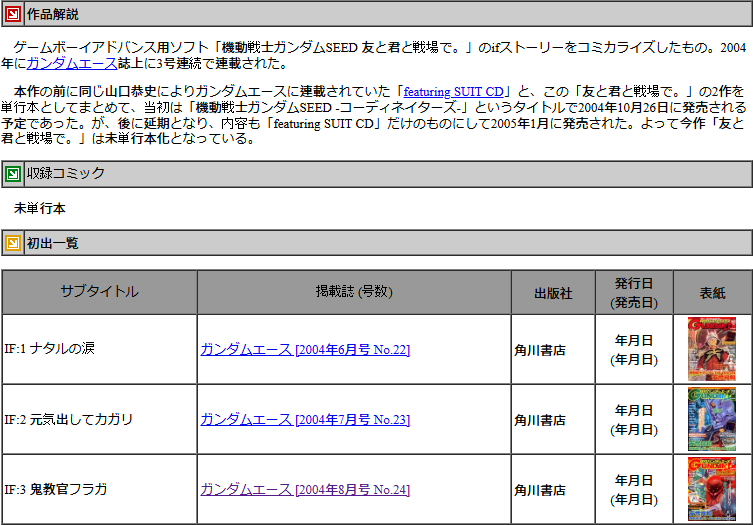Viewport: 753px width, 525px height.
Task: Click 角川書店 in the IF:1 row
Action: [x=540, y=350]
